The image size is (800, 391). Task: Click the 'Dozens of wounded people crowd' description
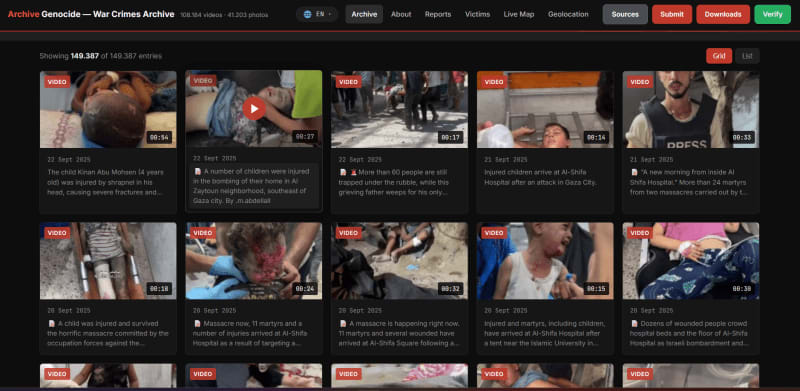(x=690, y=334)
